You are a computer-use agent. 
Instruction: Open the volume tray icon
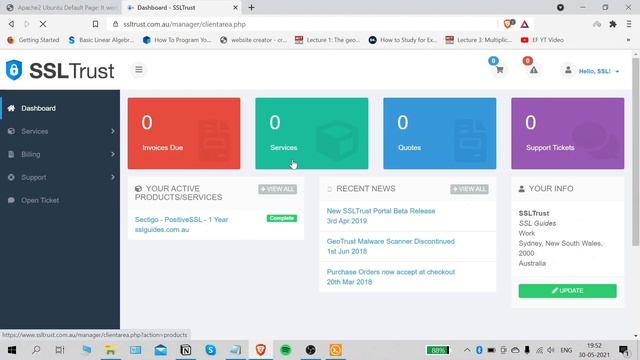click(551, 350)
